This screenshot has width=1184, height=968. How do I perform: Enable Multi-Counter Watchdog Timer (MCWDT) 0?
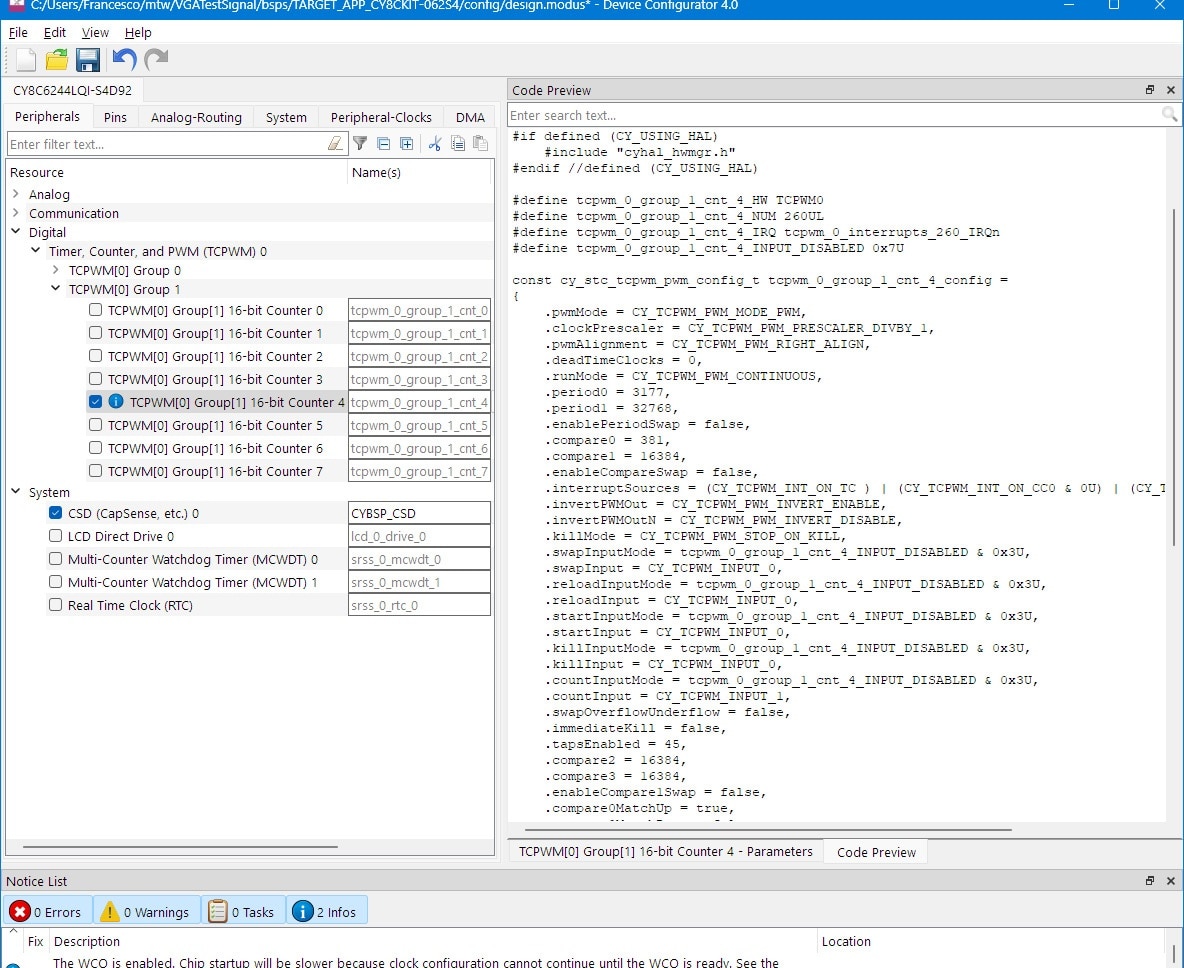pos(55,559)
